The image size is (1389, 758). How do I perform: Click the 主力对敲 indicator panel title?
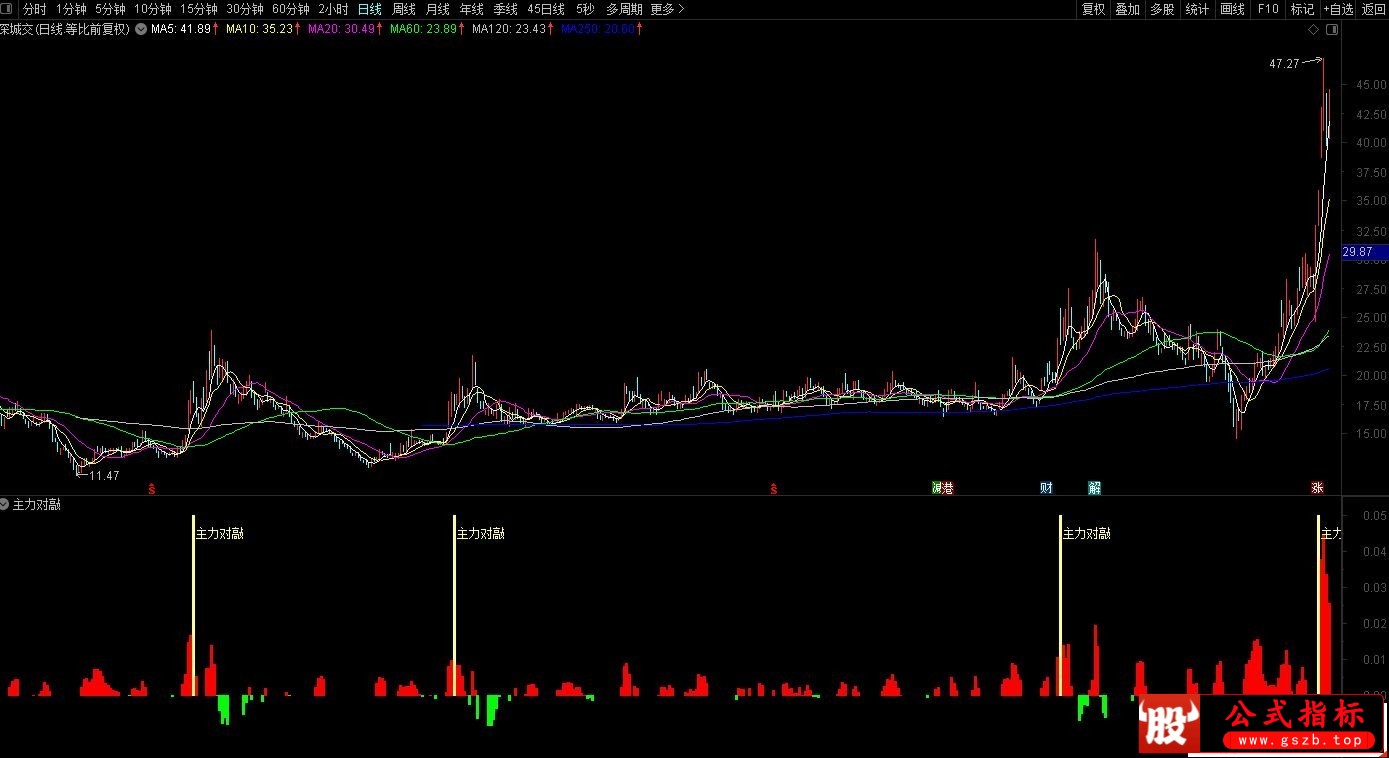click(x=37, y=505)
